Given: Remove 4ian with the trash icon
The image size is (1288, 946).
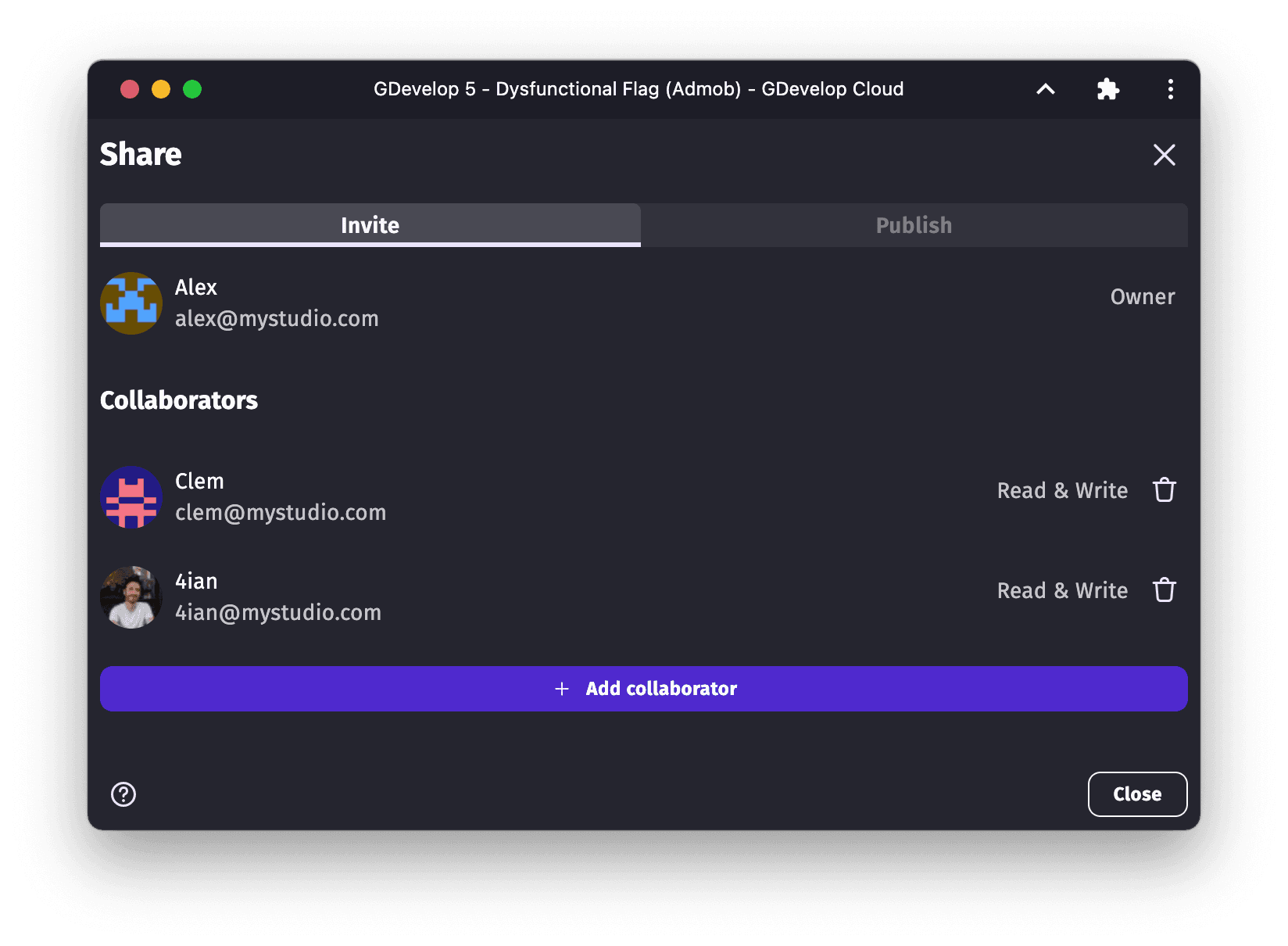Looking at the screenshot, I should (x=1165, y=590).
